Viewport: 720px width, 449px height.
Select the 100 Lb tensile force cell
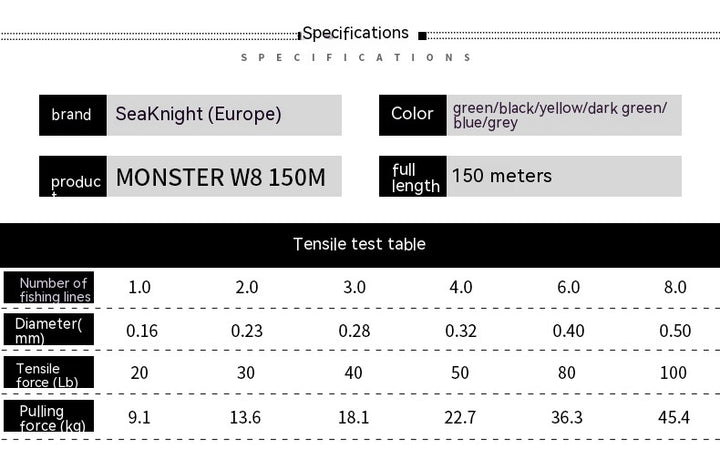[674, 374]
